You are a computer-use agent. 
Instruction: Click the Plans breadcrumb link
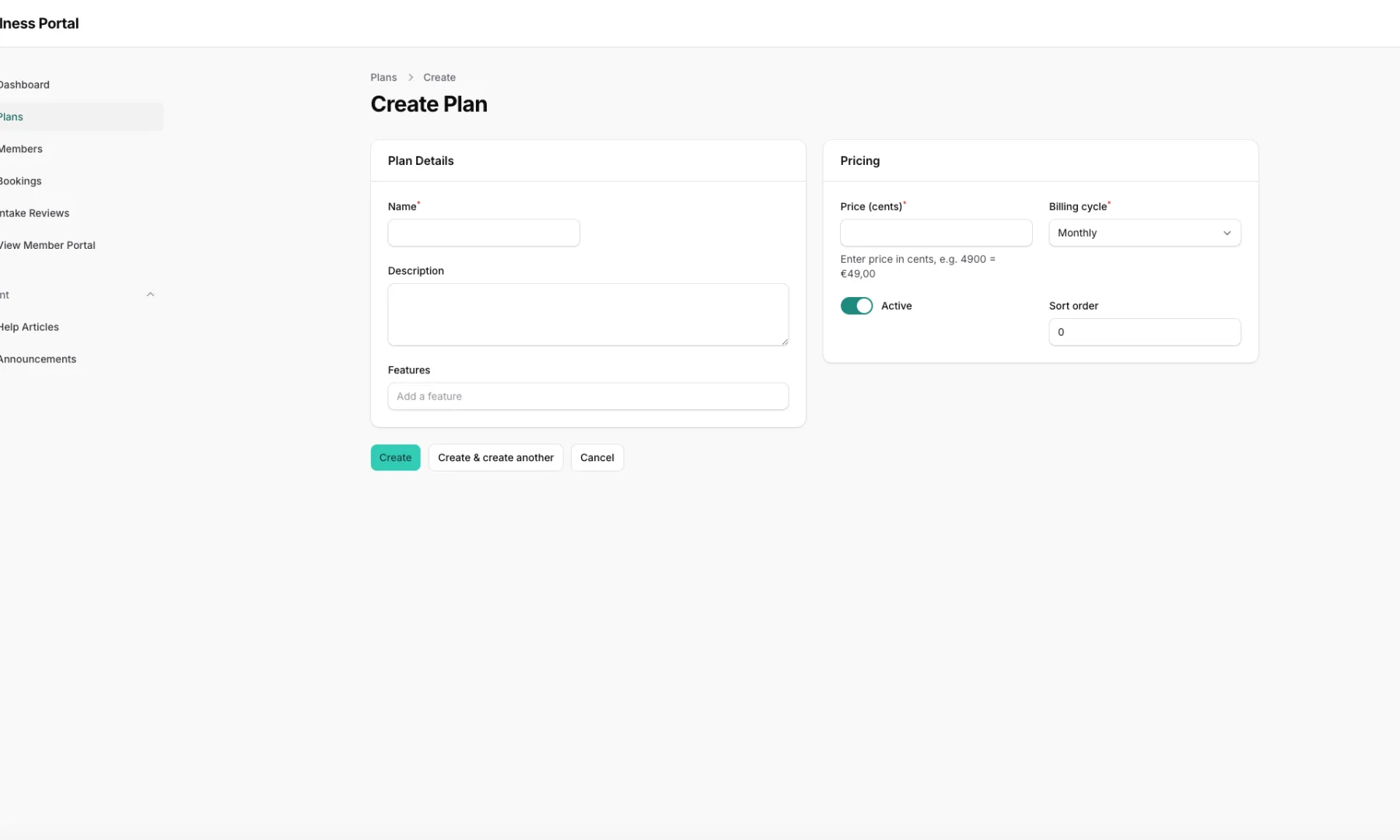[x=383, y=77]
